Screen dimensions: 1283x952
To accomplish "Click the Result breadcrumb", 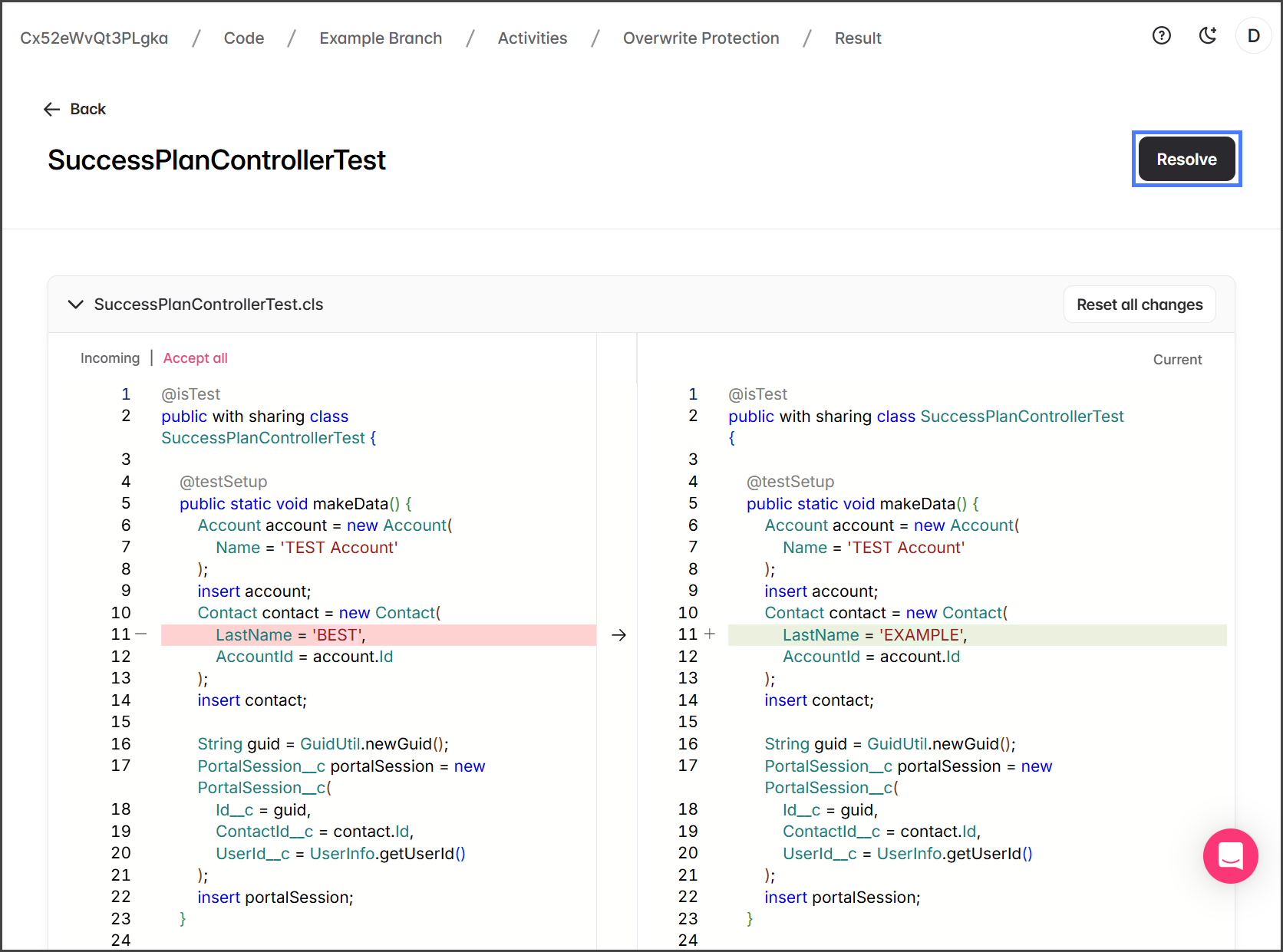I will point(857,38).
